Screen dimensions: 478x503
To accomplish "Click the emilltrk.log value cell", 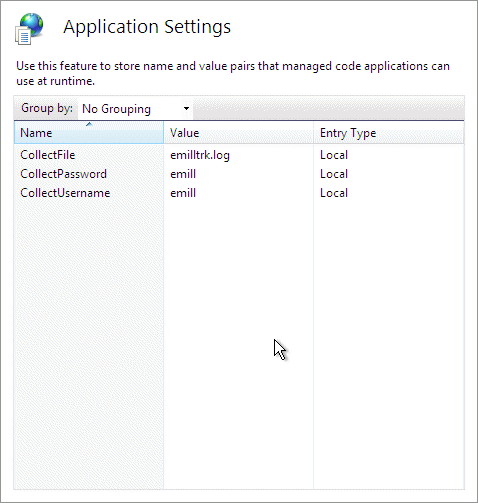I will click(200, 155).
